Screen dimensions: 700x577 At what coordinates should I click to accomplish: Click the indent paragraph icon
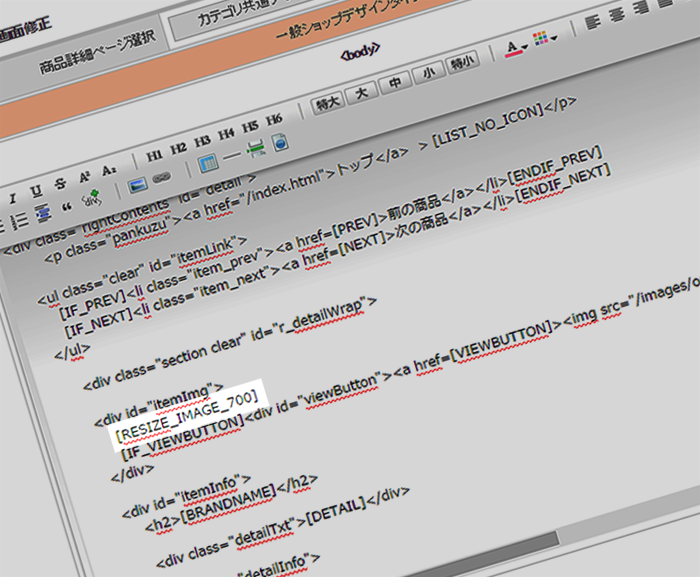[43, 213]
